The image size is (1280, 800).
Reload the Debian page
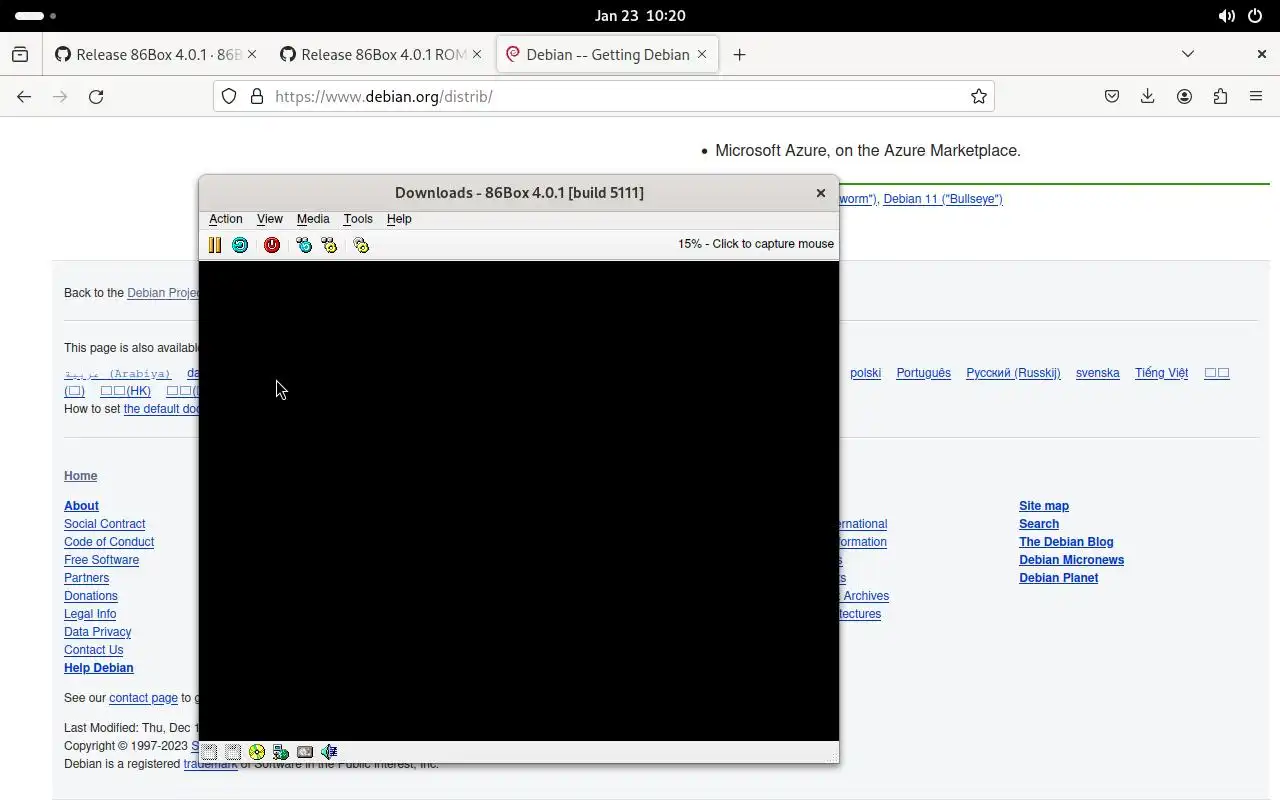pyautogui.click(x=96, y=96)
